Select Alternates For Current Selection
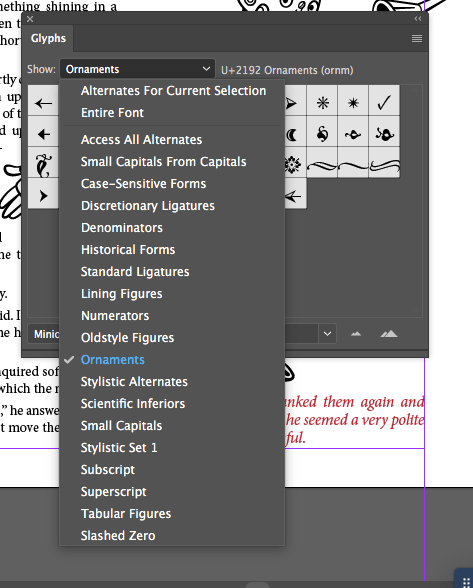This screenshot has width=473, height=588. [x=172, y=91]
